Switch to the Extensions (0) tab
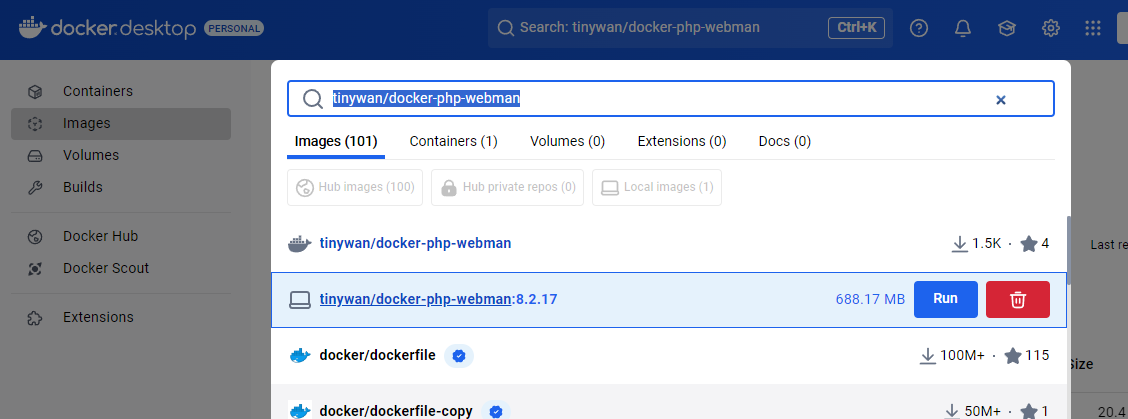 click(682, 141)
